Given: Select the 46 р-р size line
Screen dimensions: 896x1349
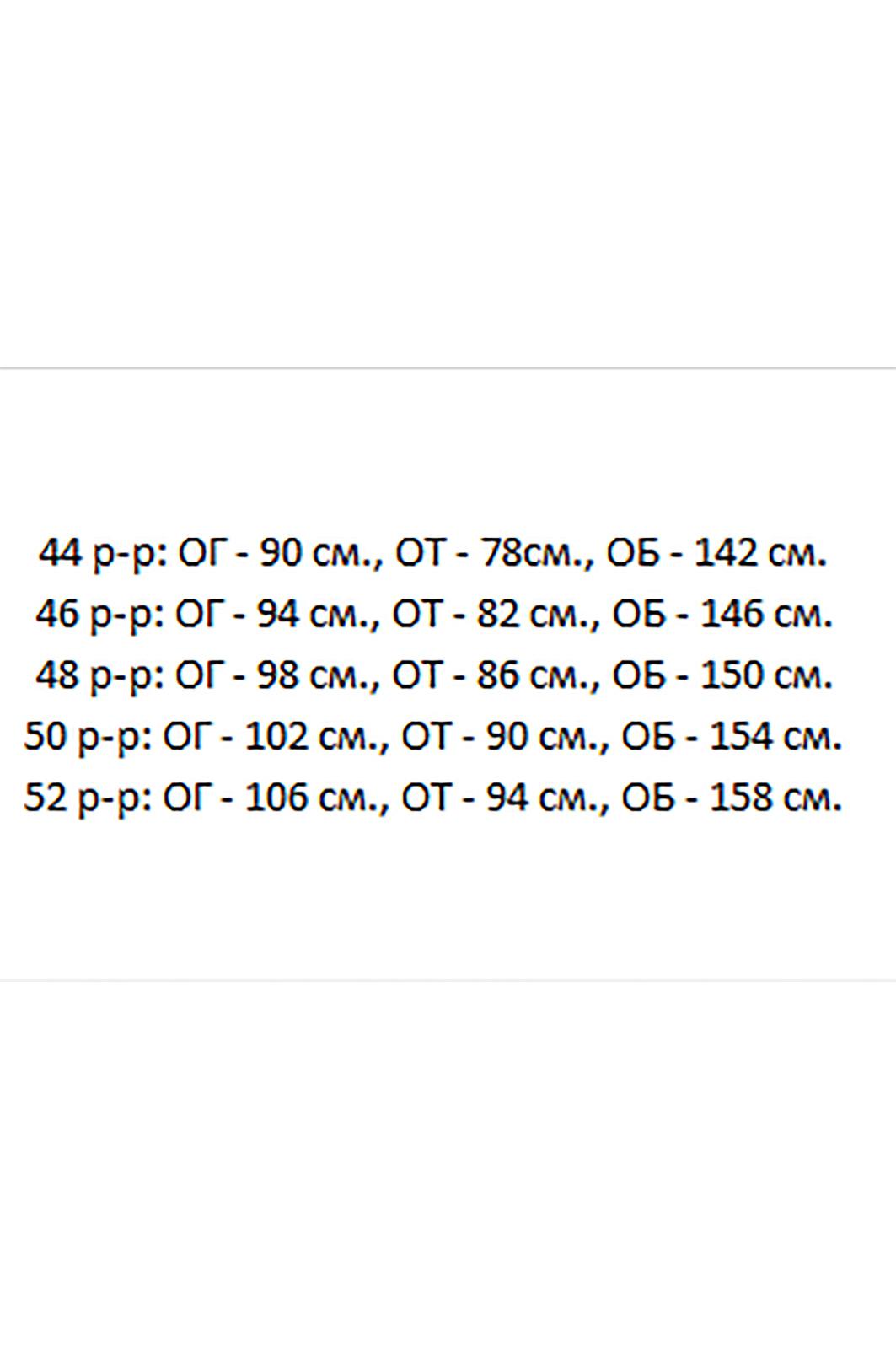Looking at the screenshot, I should [433, 616].
